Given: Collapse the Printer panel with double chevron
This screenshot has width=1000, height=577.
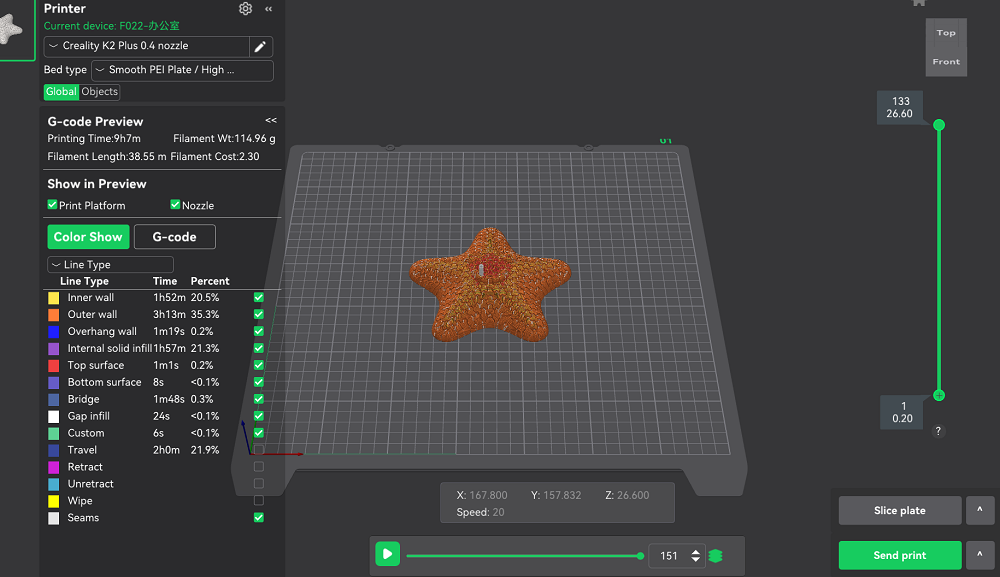Looking at the screenshot, I should point(268,9).
